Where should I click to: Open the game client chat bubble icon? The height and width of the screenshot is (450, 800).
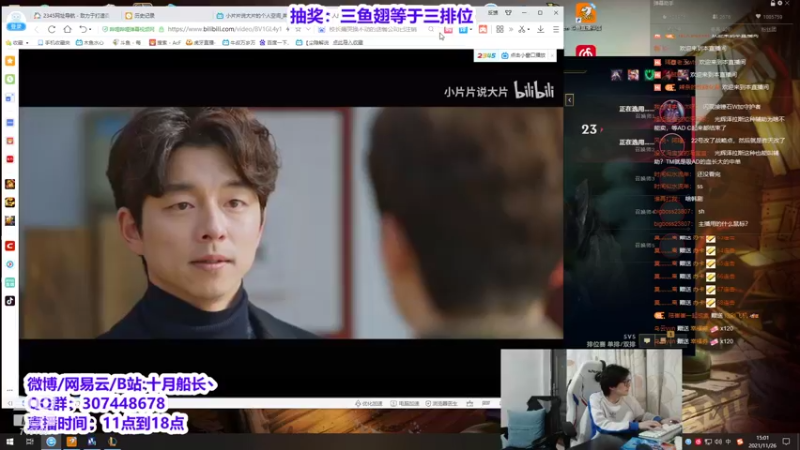[647, 340]
